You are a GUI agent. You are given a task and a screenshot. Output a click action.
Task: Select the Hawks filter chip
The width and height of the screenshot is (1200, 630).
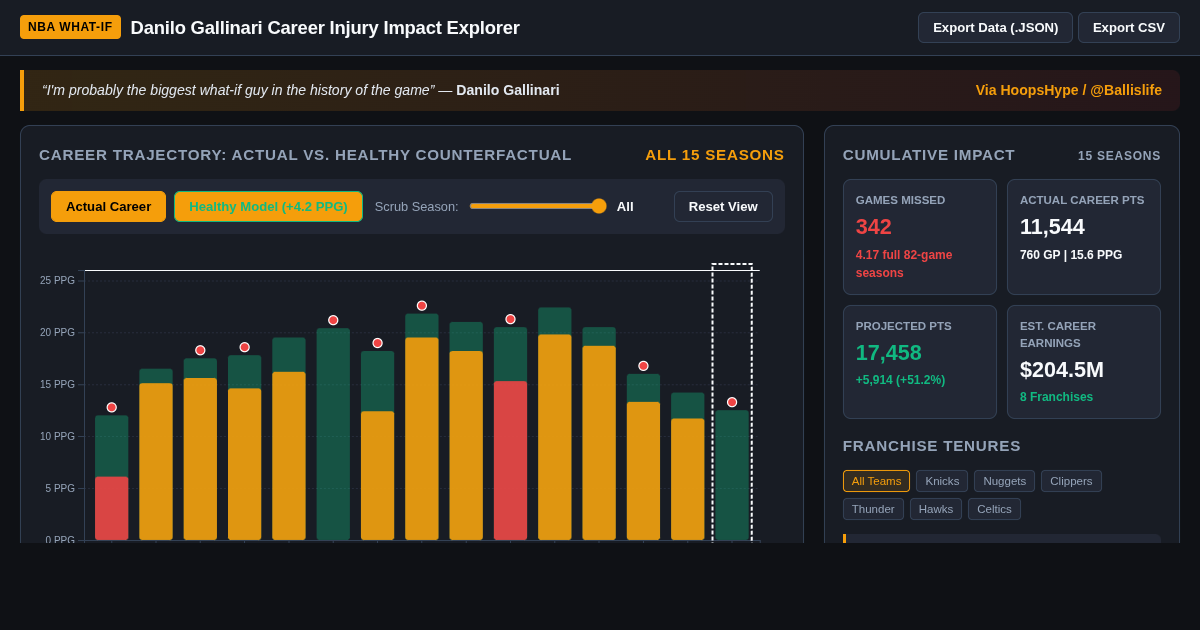click(x=936, y=509)
